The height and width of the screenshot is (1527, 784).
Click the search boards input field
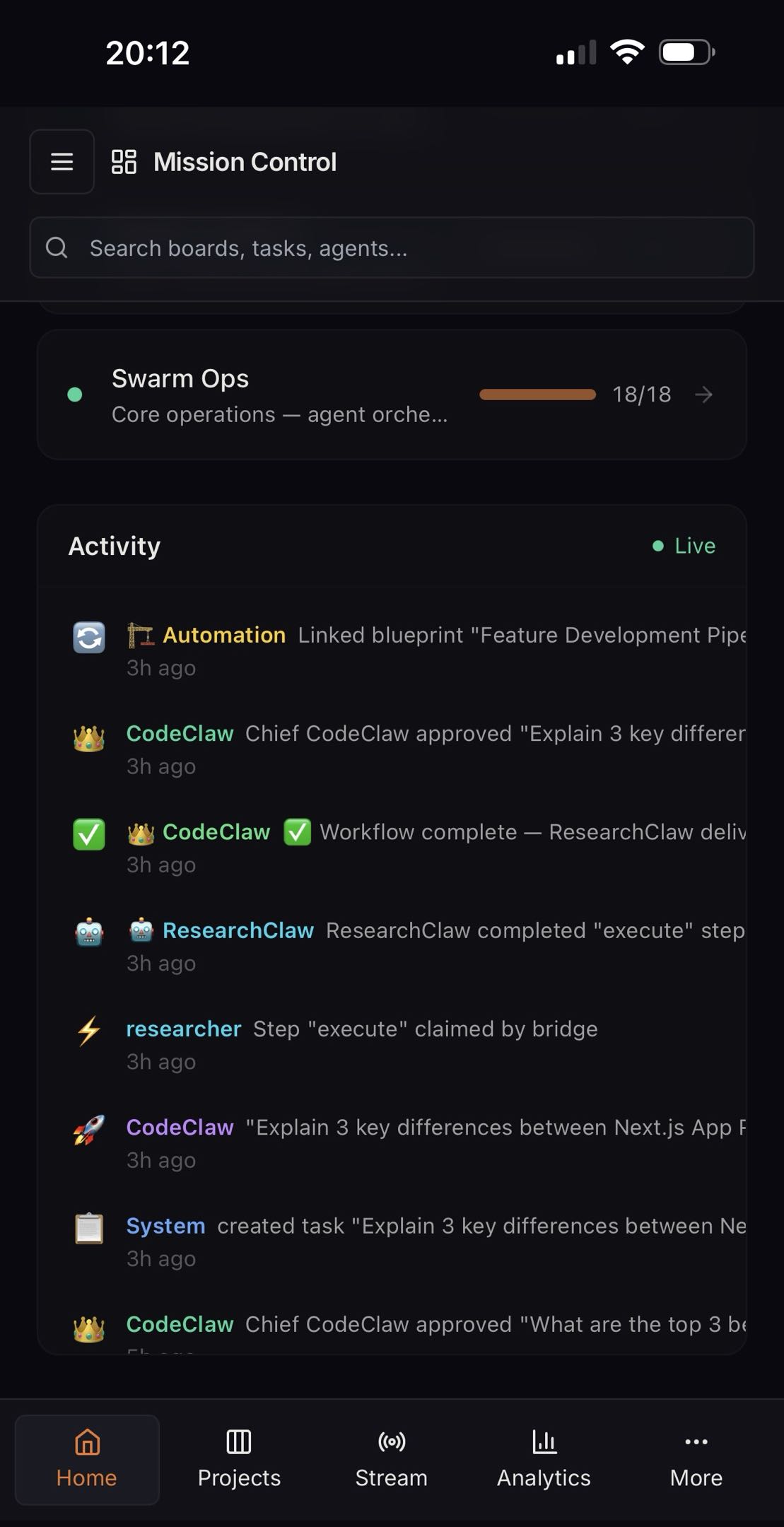pyautogui.click(x=392, y=247)
